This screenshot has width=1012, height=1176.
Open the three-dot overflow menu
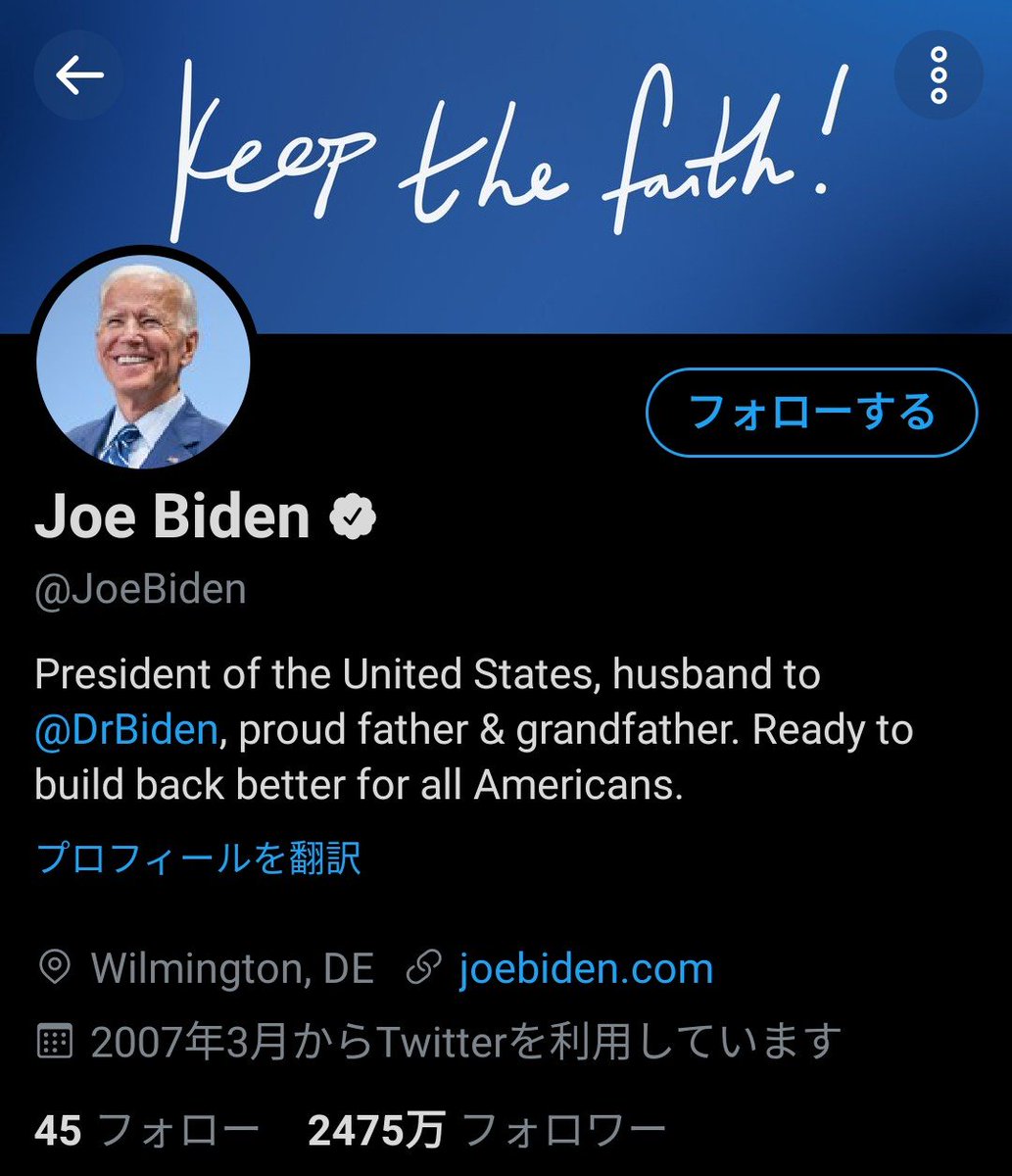coord(939,74)
